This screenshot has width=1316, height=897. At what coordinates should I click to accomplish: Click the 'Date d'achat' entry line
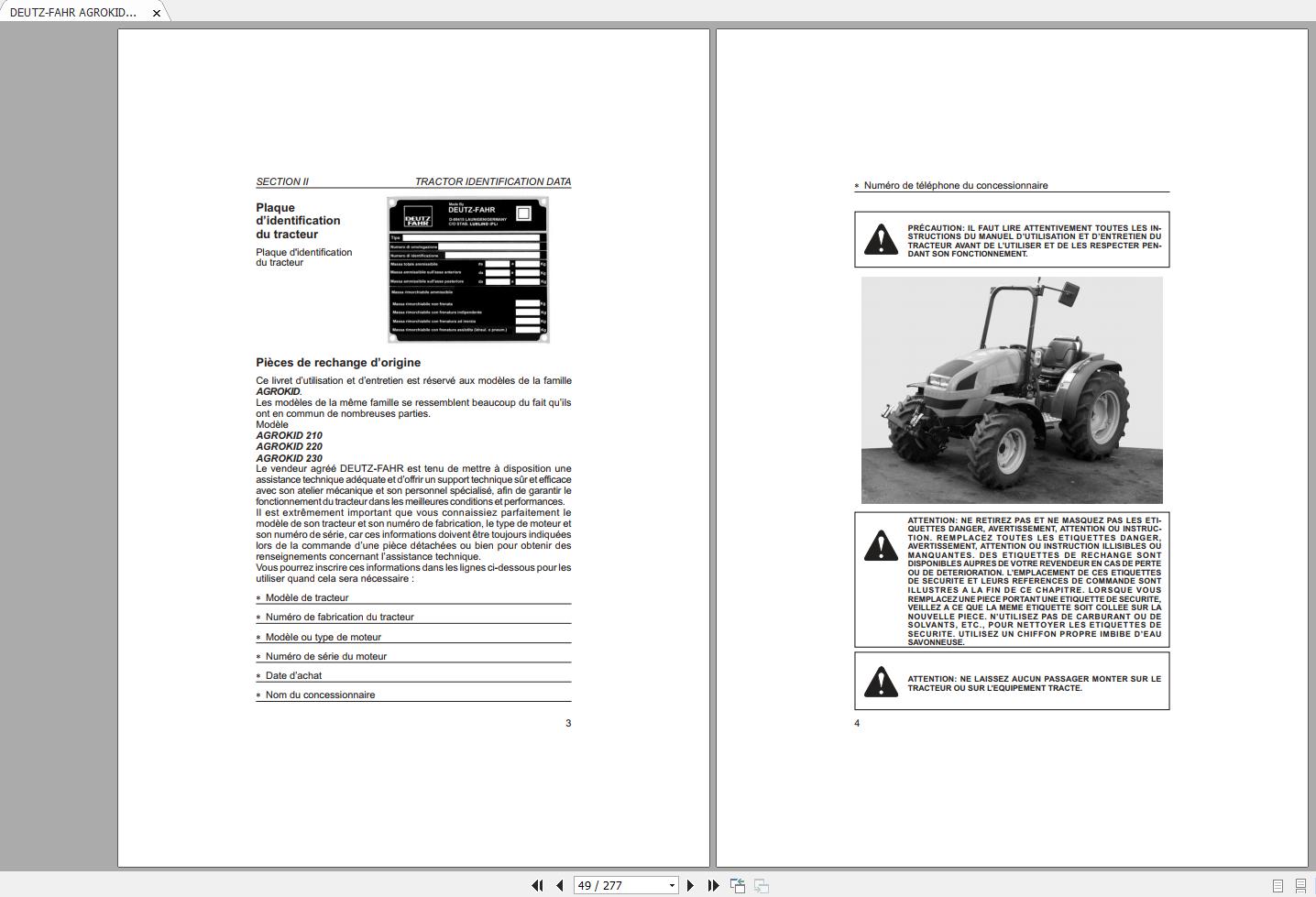293,675
